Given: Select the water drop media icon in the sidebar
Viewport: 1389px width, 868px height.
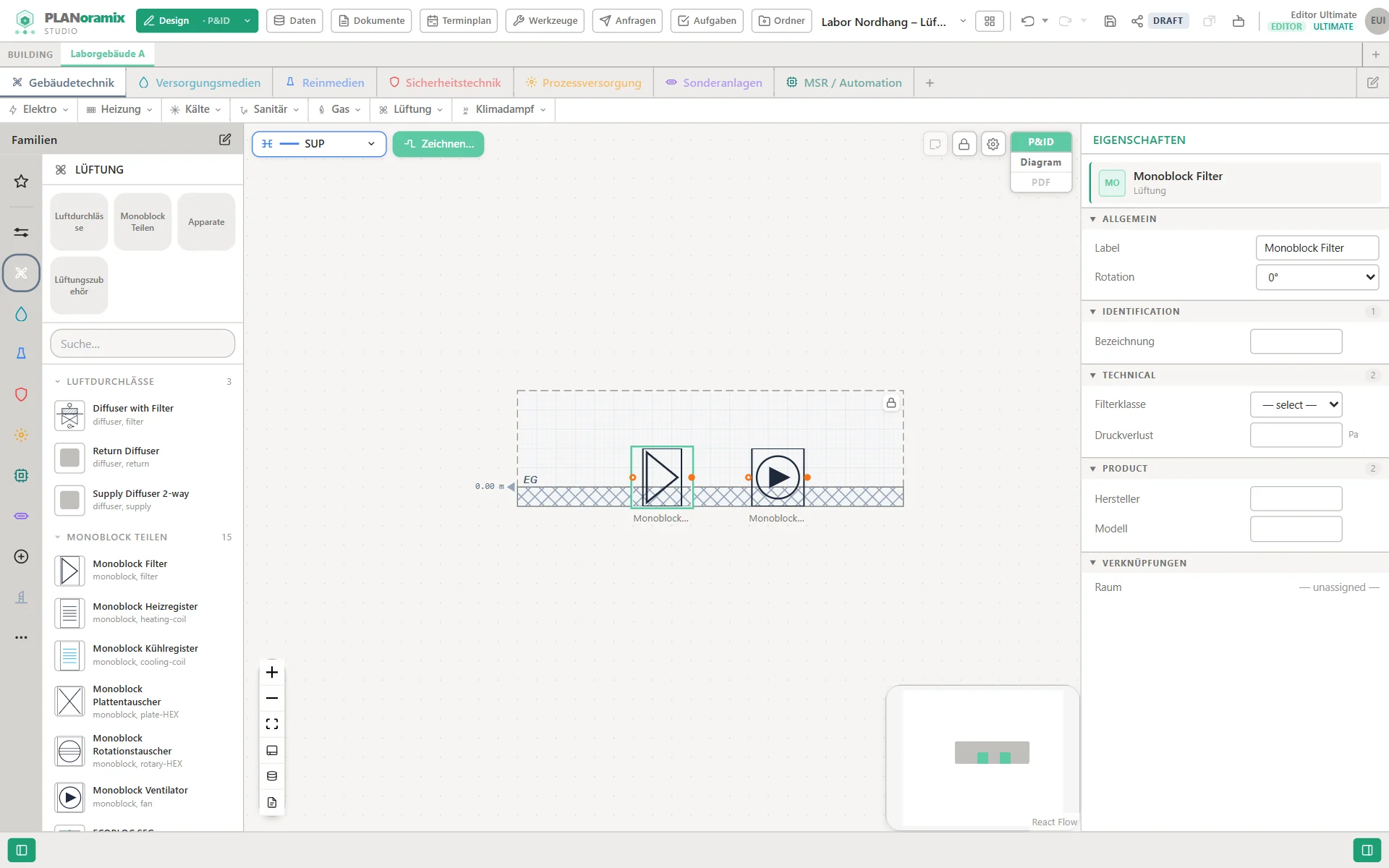Looking at the screenshot, I should [x=21, y=314].
